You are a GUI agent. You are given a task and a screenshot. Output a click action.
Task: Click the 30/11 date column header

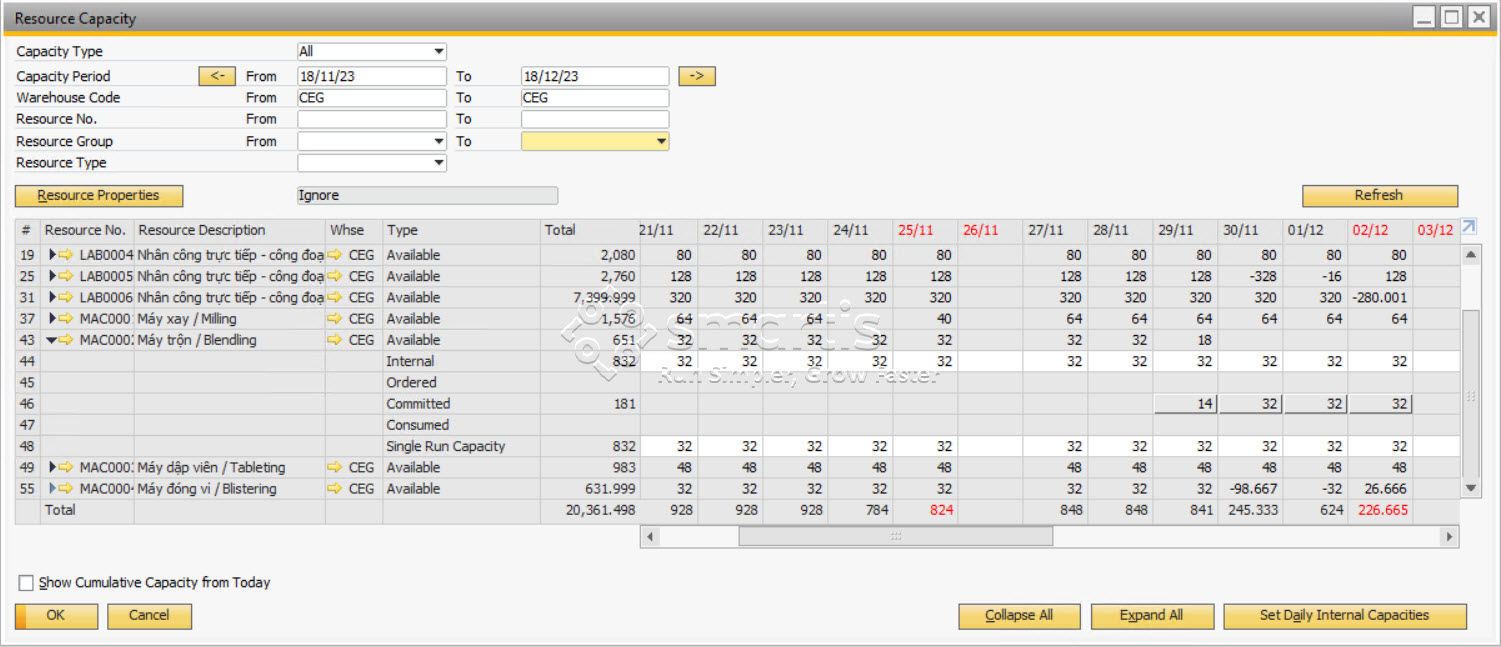[1250, 230]
